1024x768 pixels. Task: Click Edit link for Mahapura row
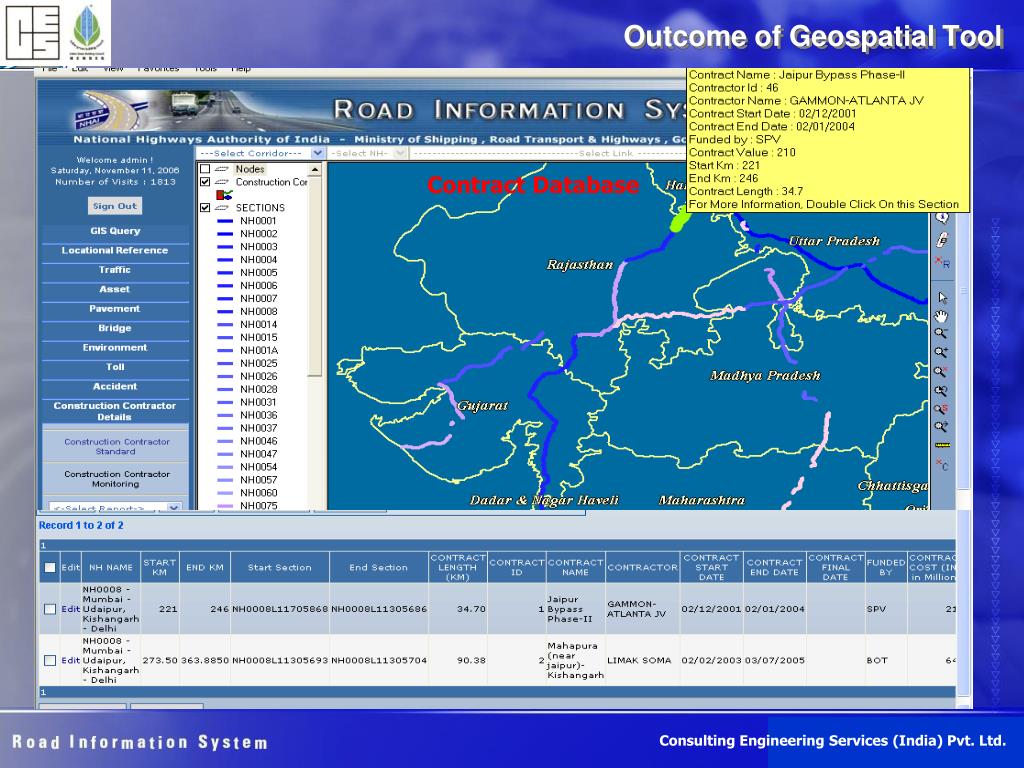click(70, 660)
